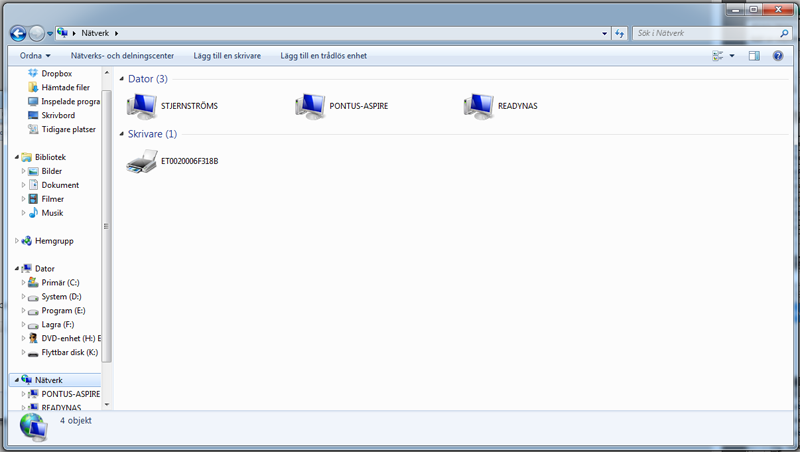Select Hämtade filer in the sidebar
This screenshot has height=452, width=800.
(x=65, y=87)
